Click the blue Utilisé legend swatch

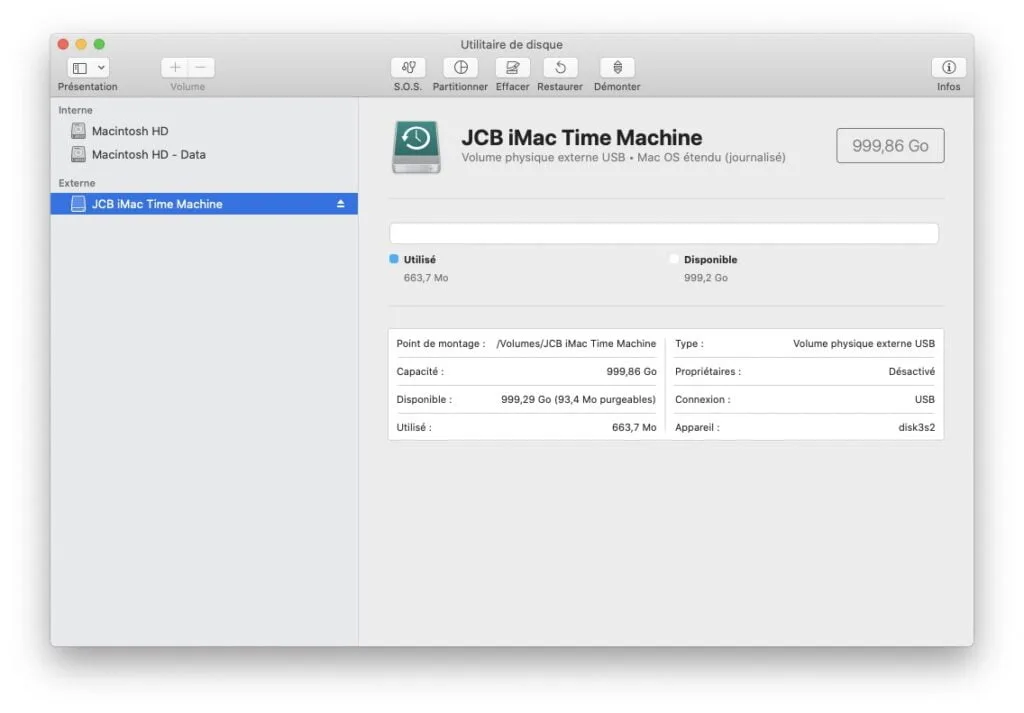[396, 259]
